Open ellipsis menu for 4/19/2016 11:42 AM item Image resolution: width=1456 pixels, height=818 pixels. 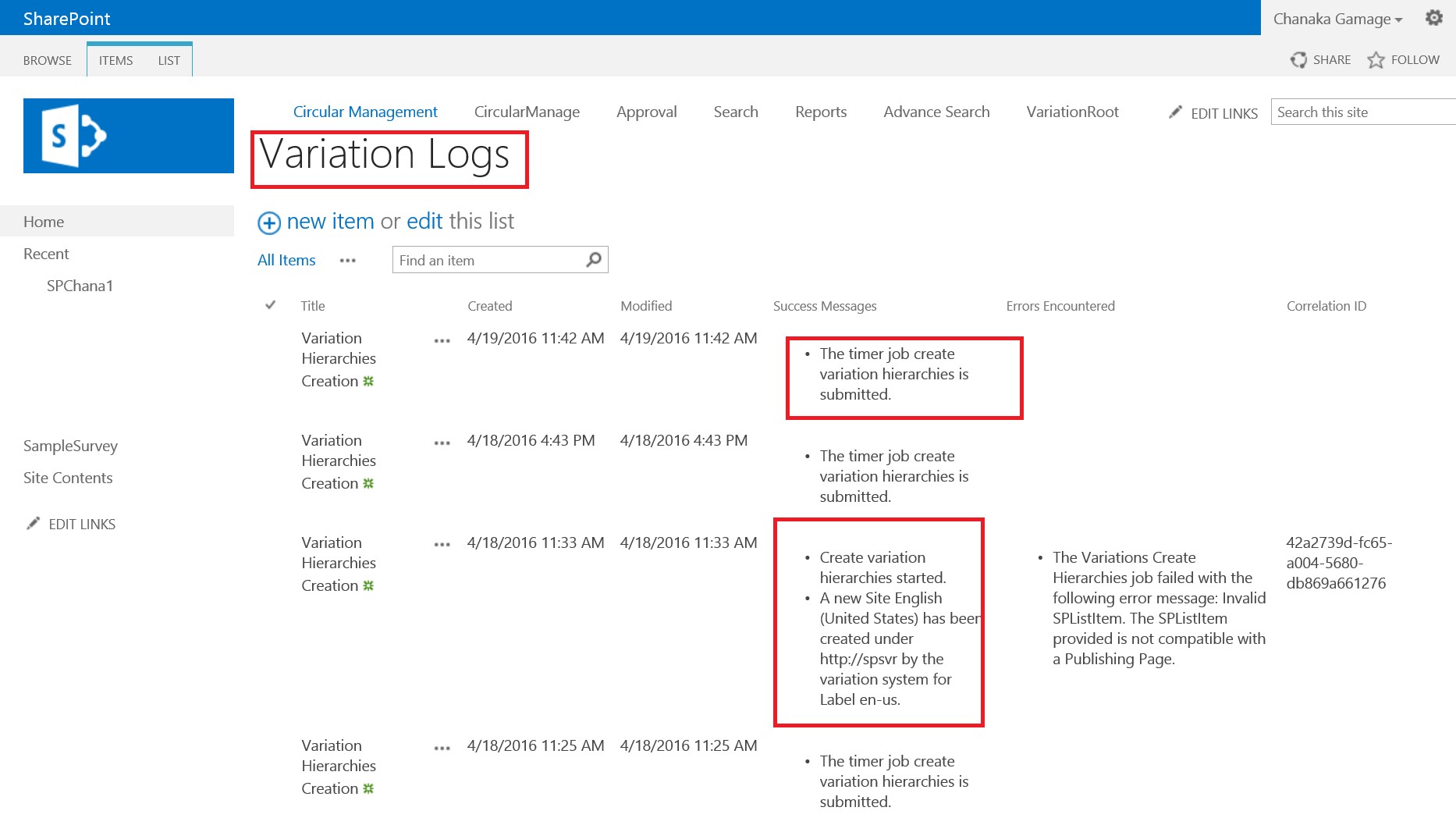pyautogui.click(x=442, y=341)
